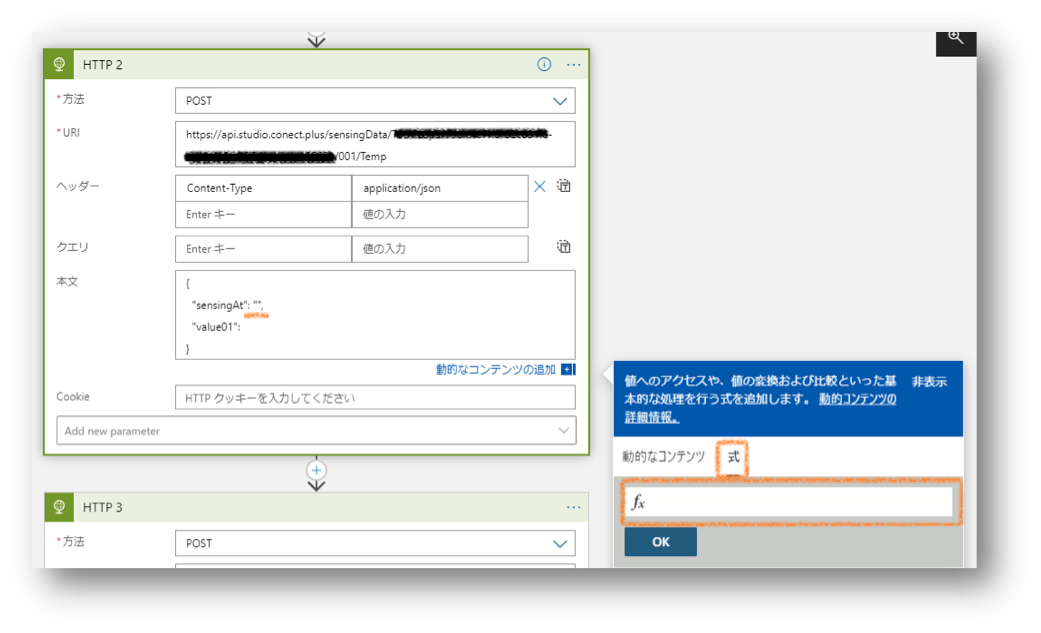Click the HTTP 3 title text

(102, 507)
